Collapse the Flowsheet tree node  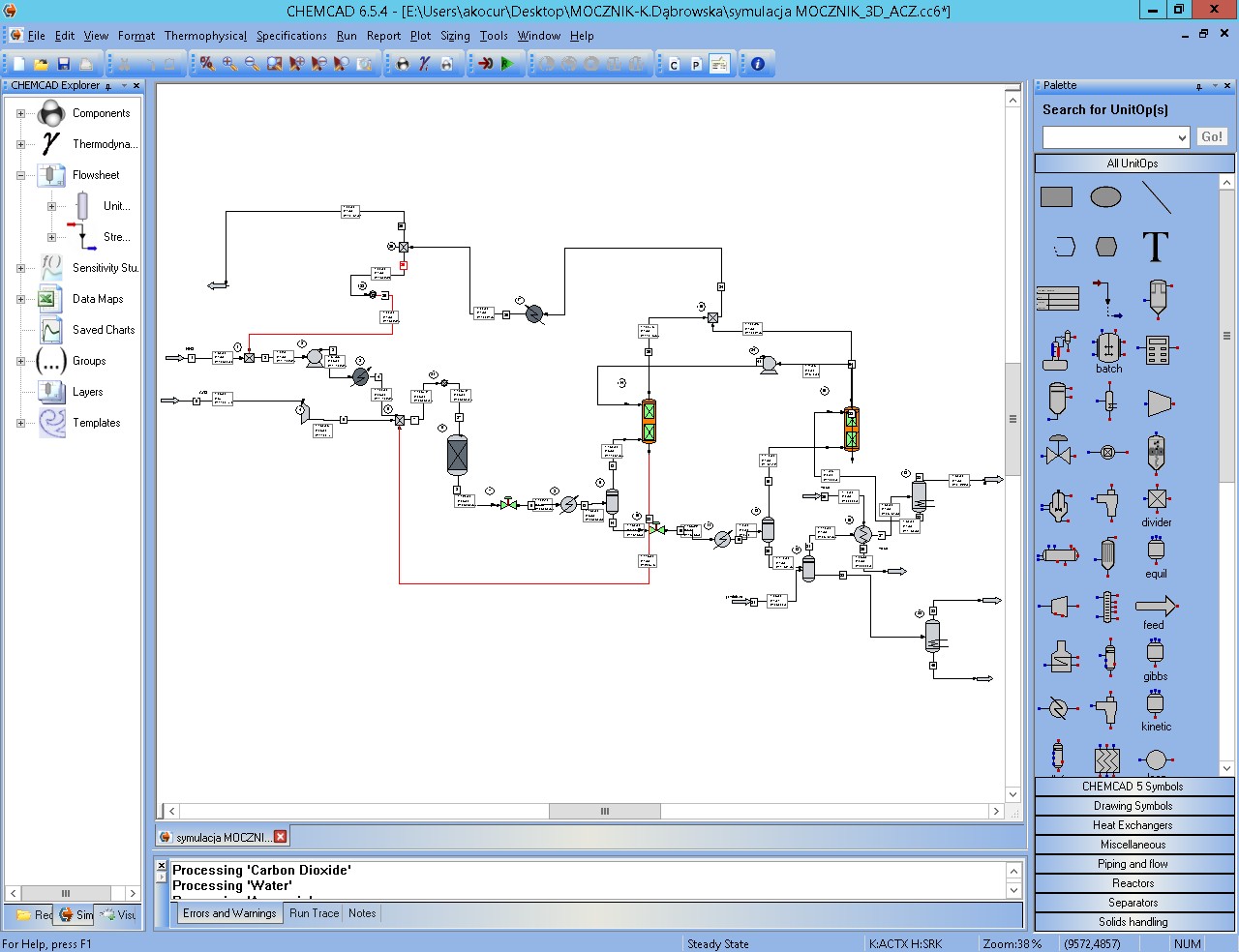20,175
